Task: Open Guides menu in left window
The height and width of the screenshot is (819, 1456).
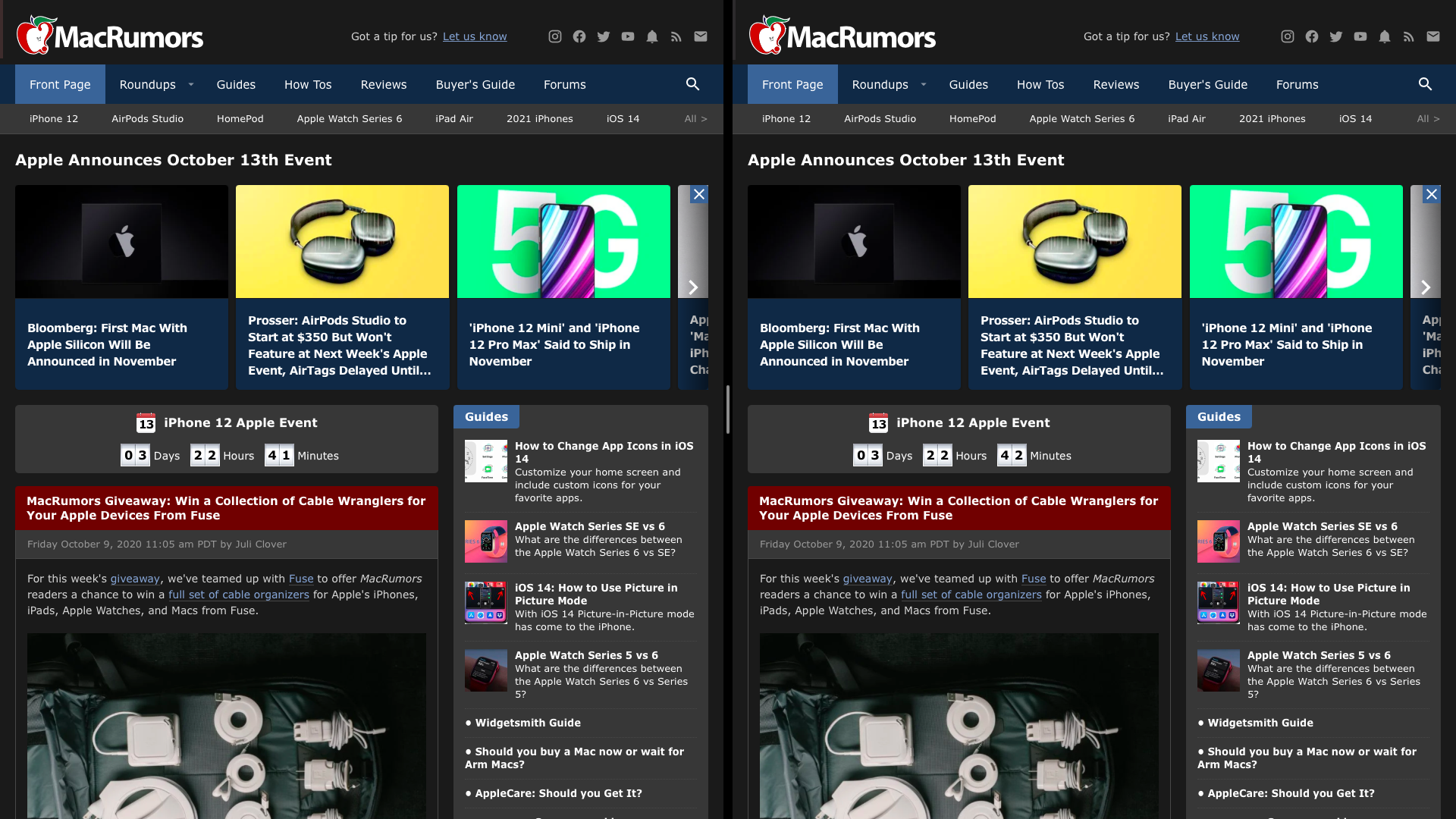Action: point(236,84)
